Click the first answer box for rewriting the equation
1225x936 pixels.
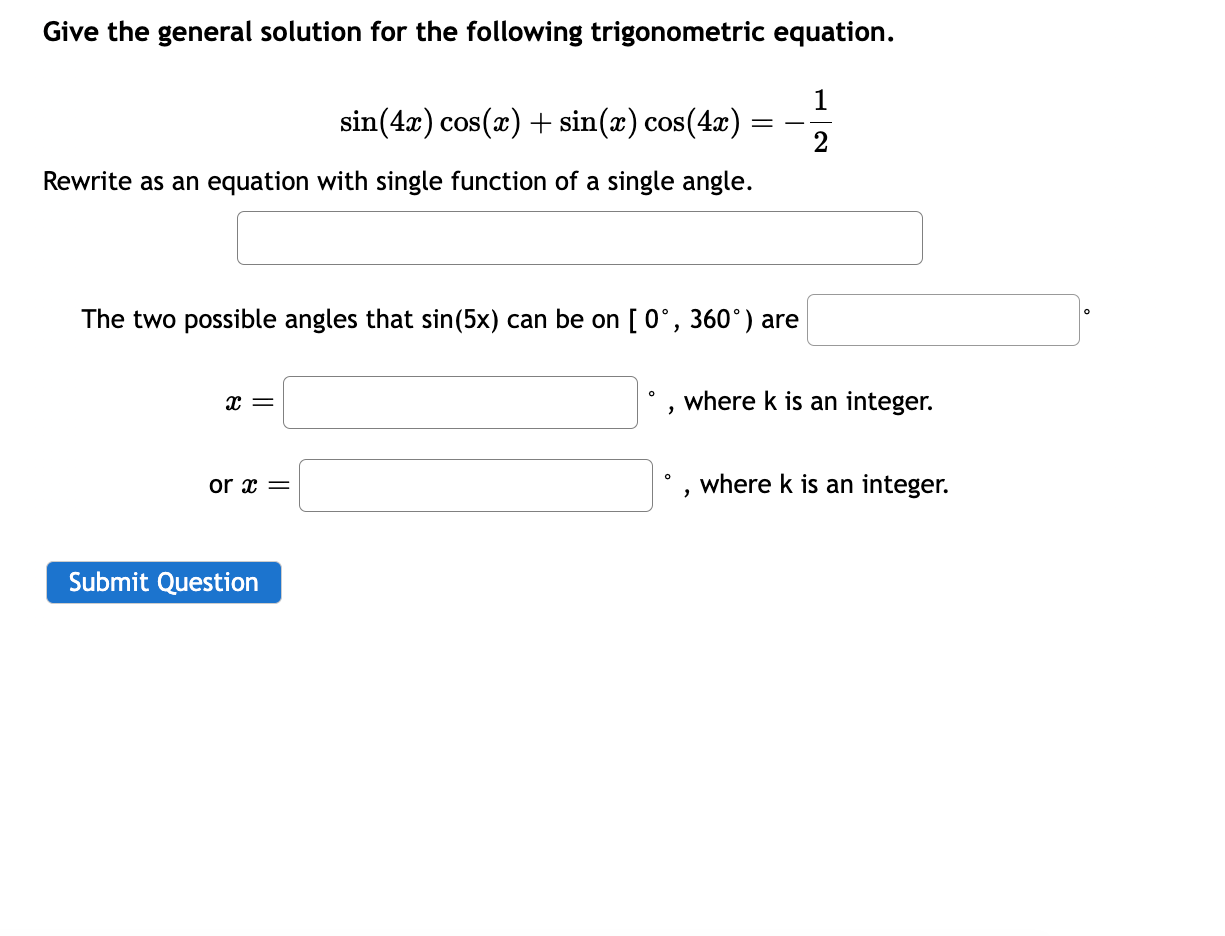[x=580, y=238]
